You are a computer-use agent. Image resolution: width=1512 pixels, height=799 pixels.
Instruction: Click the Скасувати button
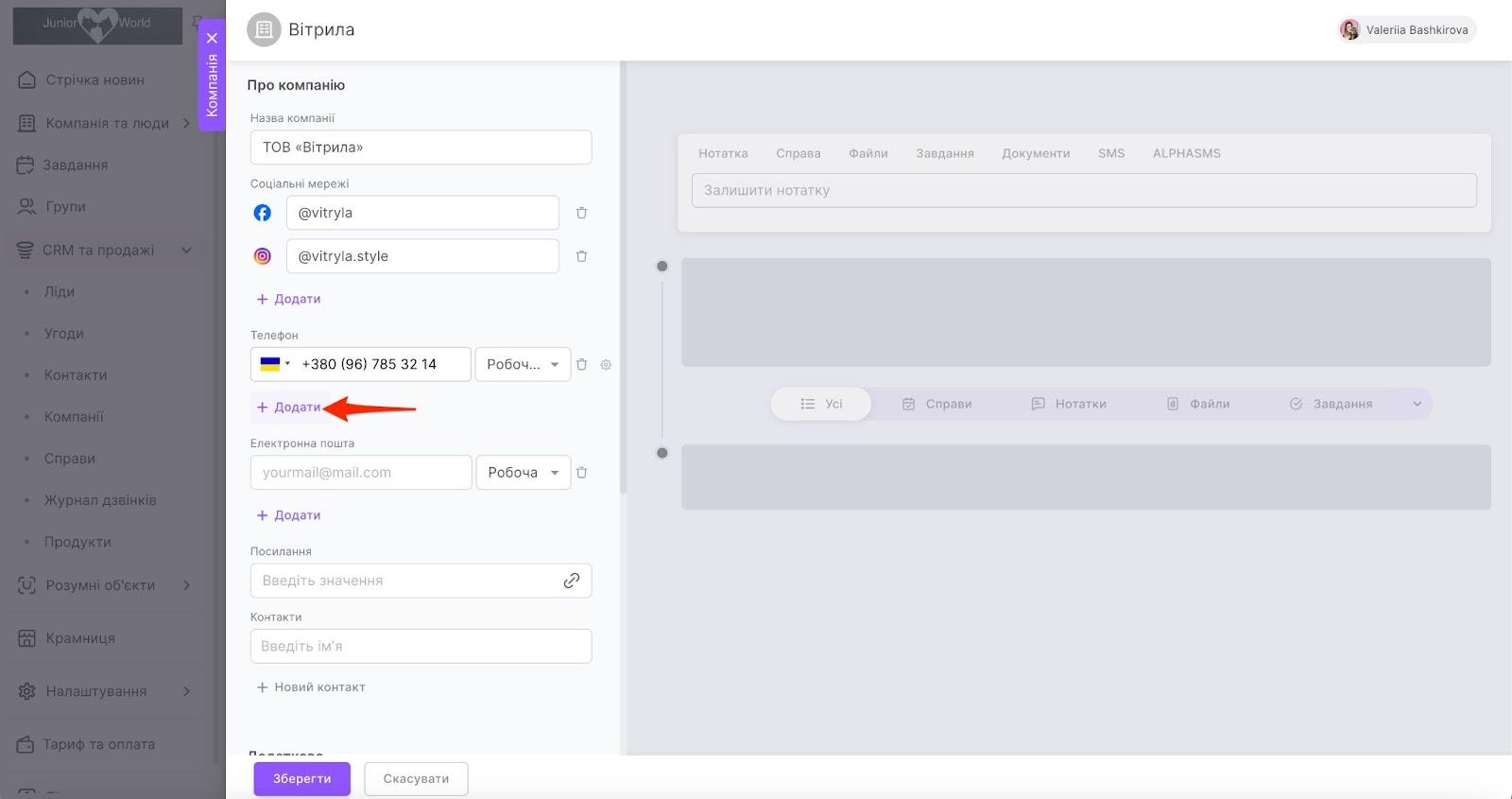tap(416, 779)
